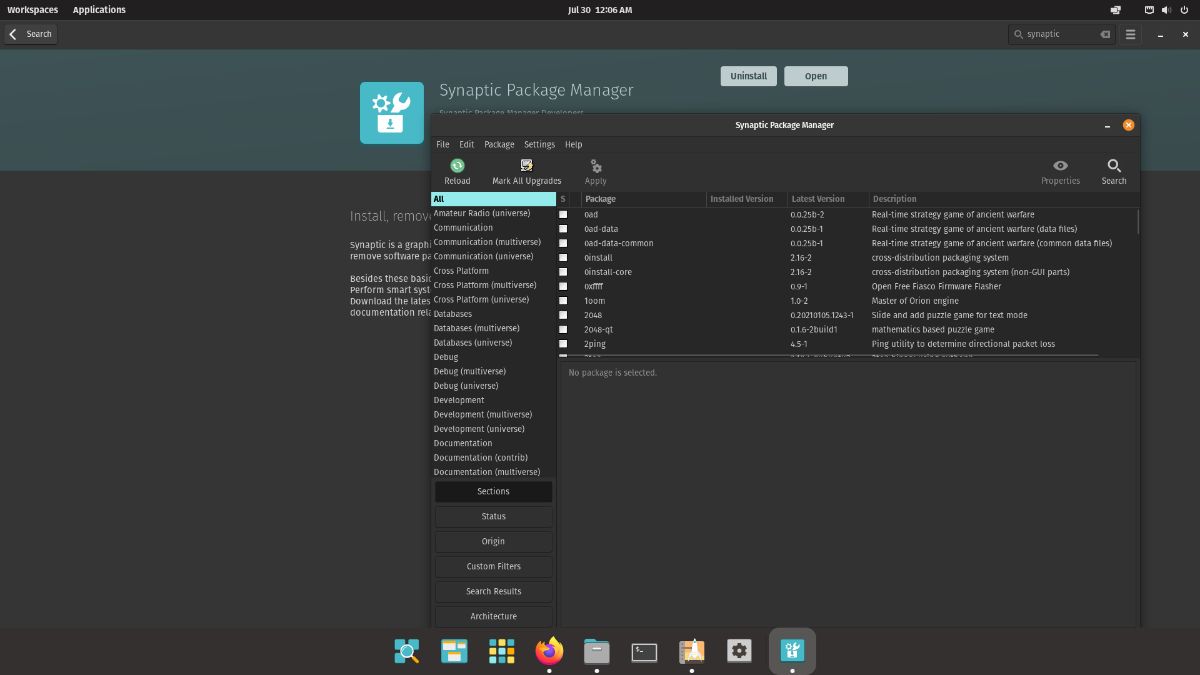Open the Files app from the dock

596,651
